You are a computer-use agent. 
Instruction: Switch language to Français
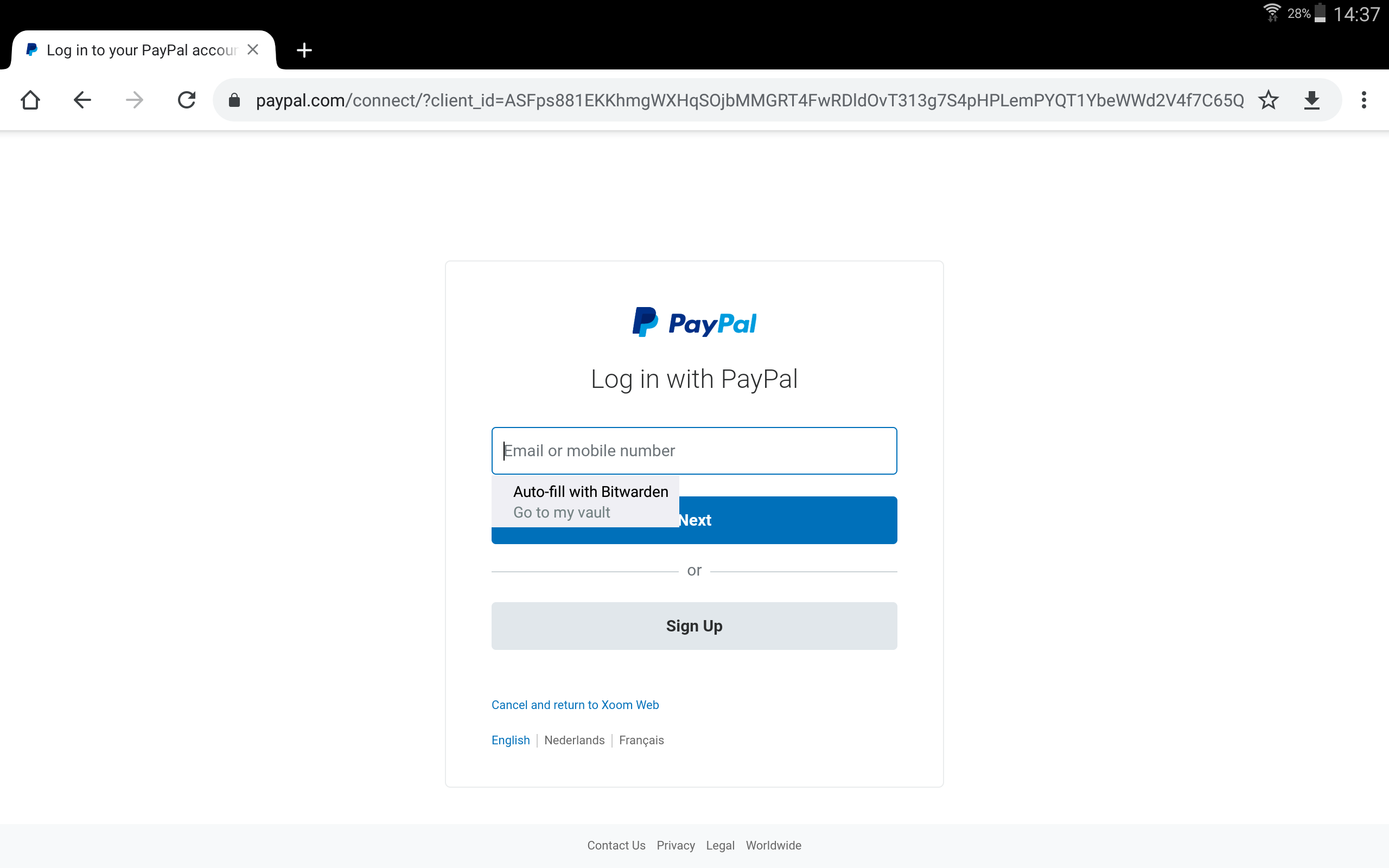641,740
